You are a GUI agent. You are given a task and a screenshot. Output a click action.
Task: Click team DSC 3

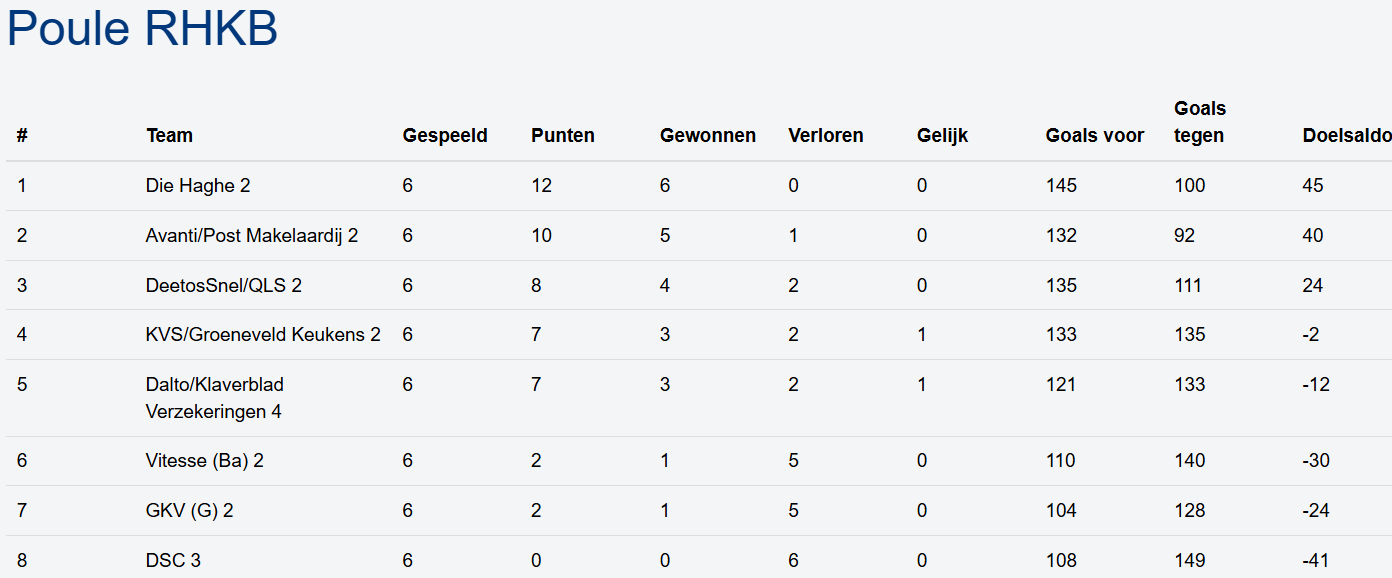click(173, 560)
